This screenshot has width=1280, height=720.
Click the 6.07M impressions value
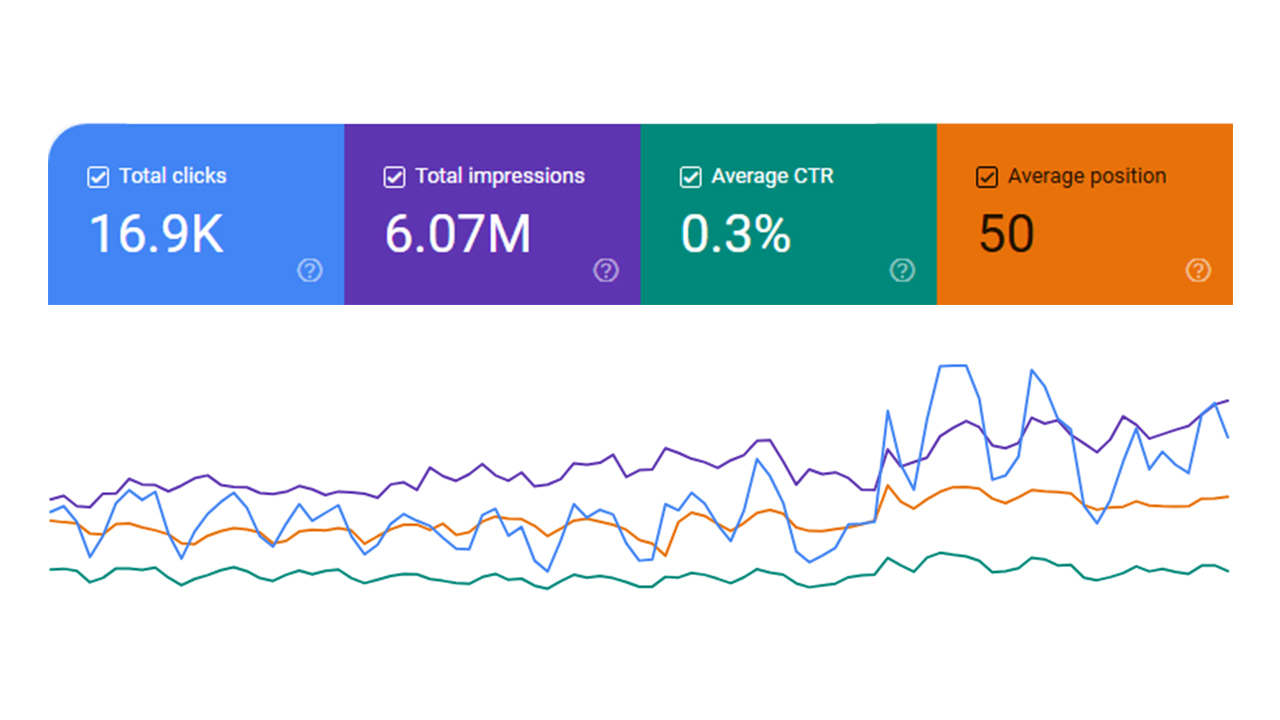coord(458,233)
